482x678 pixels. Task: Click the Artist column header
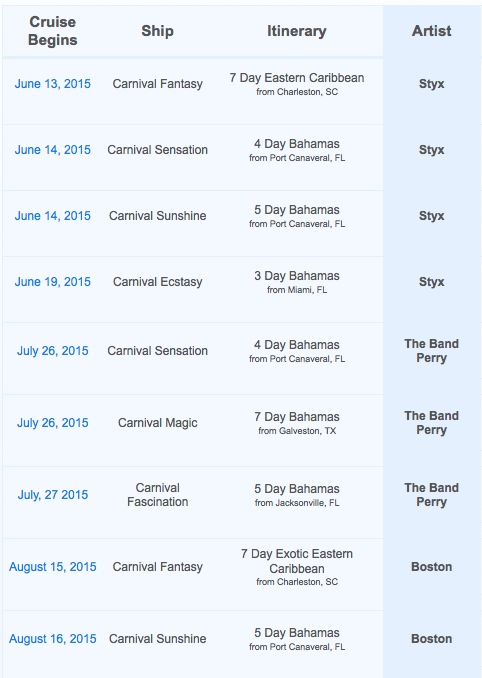pyautogui.click(x=431, y=31)
